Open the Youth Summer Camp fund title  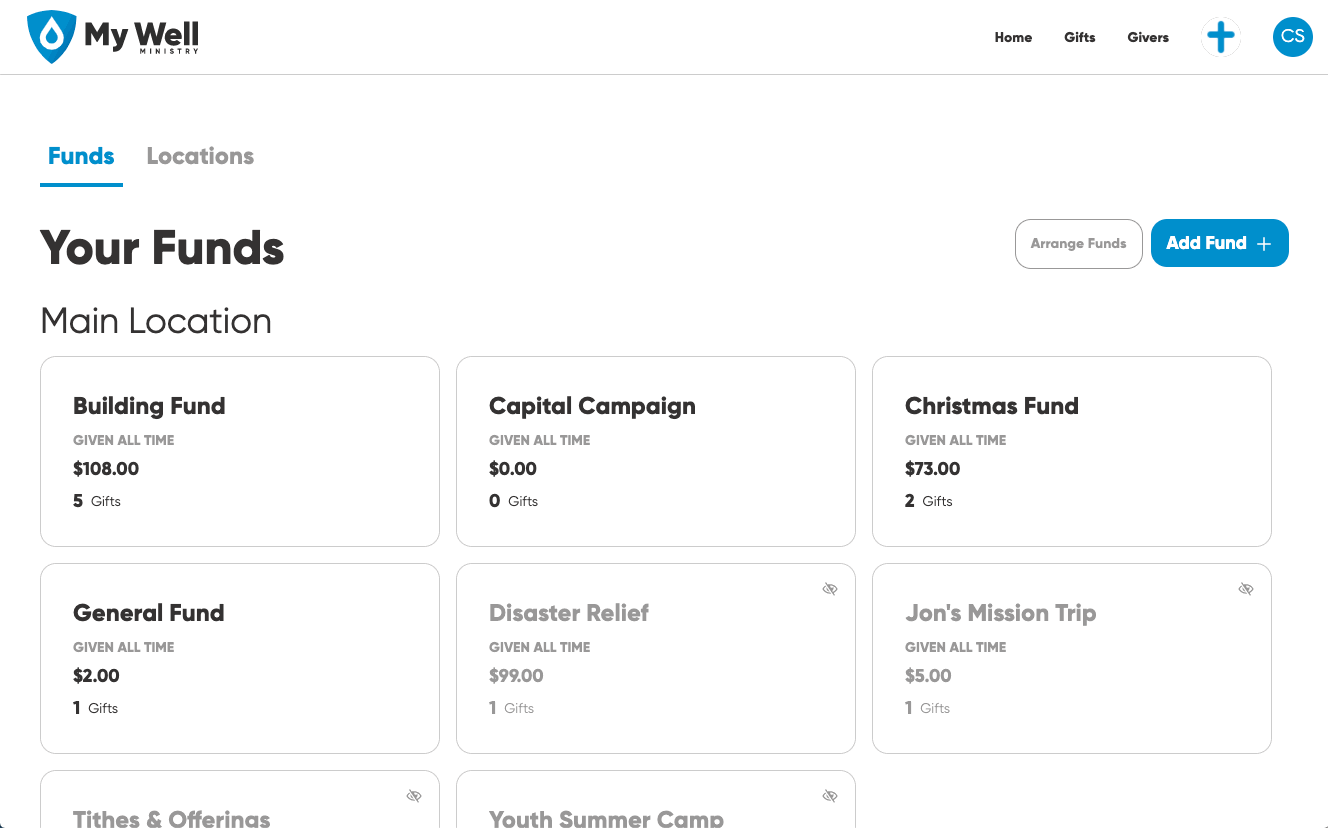(x=606, y=818)
